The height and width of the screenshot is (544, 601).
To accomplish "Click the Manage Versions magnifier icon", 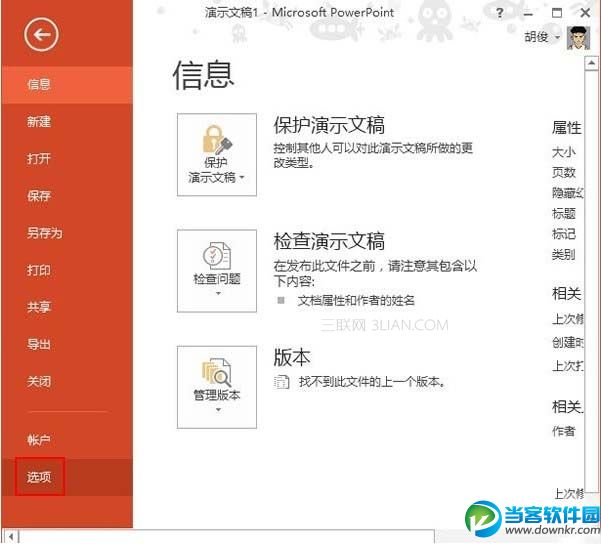I will point(217,372).
